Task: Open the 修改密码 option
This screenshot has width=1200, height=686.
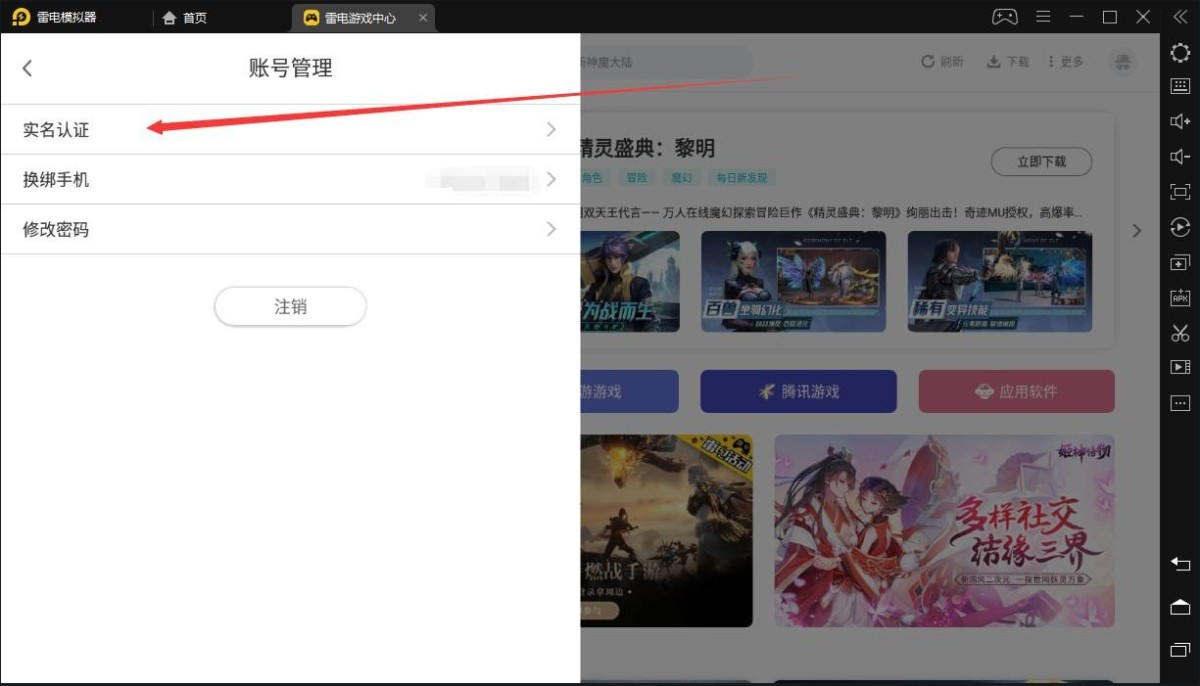Action: pyautogui.click(x=290, y=230)
